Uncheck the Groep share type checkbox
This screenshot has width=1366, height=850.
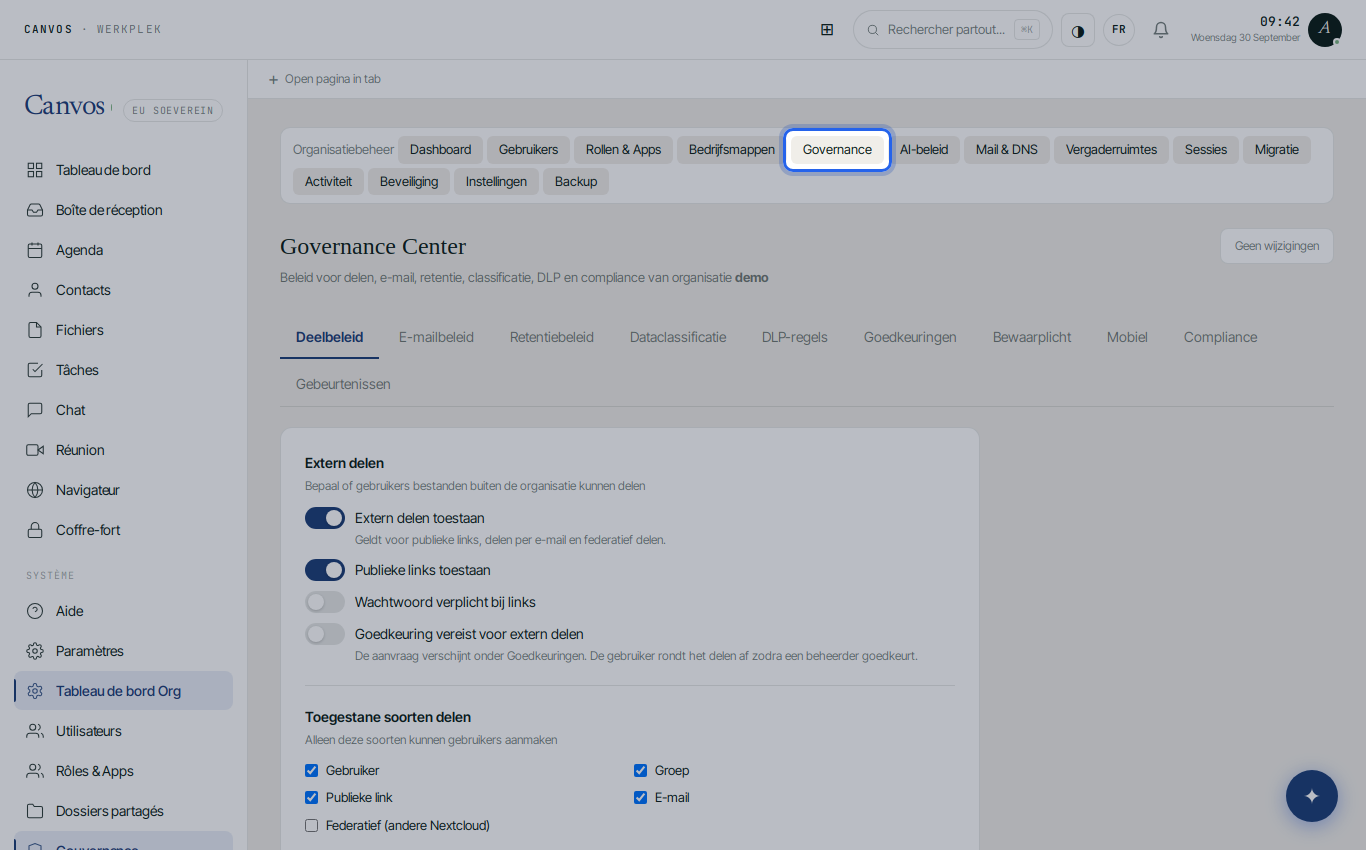click(641, 771)
